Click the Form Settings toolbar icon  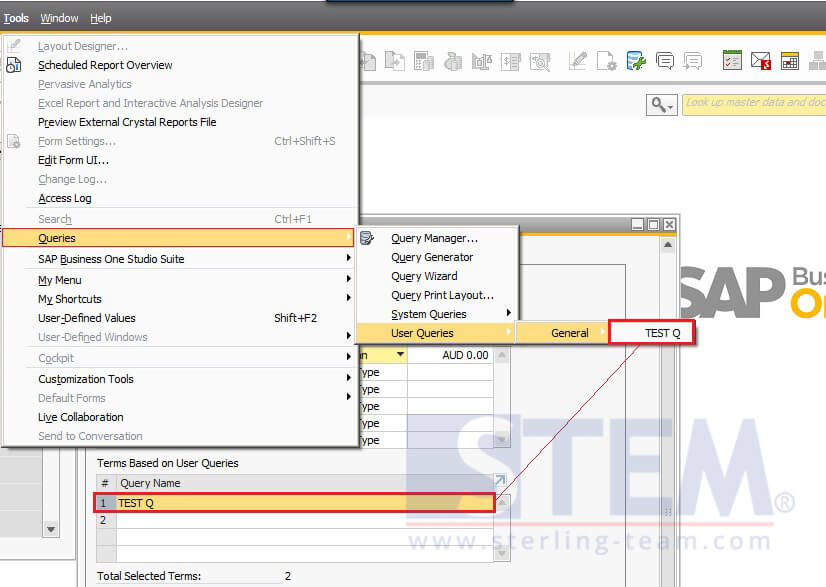coord(607,61)
